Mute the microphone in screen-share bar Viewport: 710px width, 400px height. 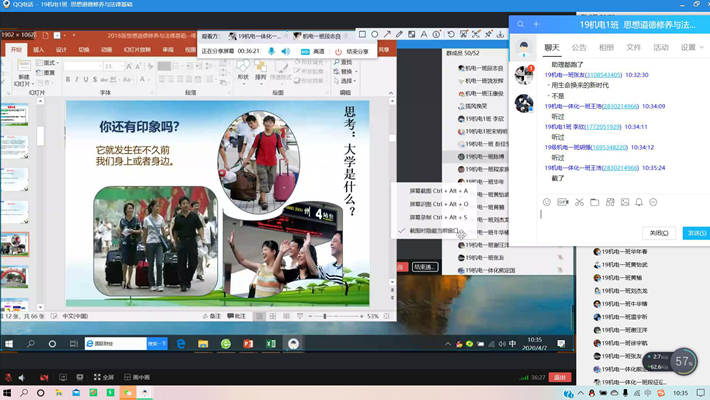tap(271, 51)
